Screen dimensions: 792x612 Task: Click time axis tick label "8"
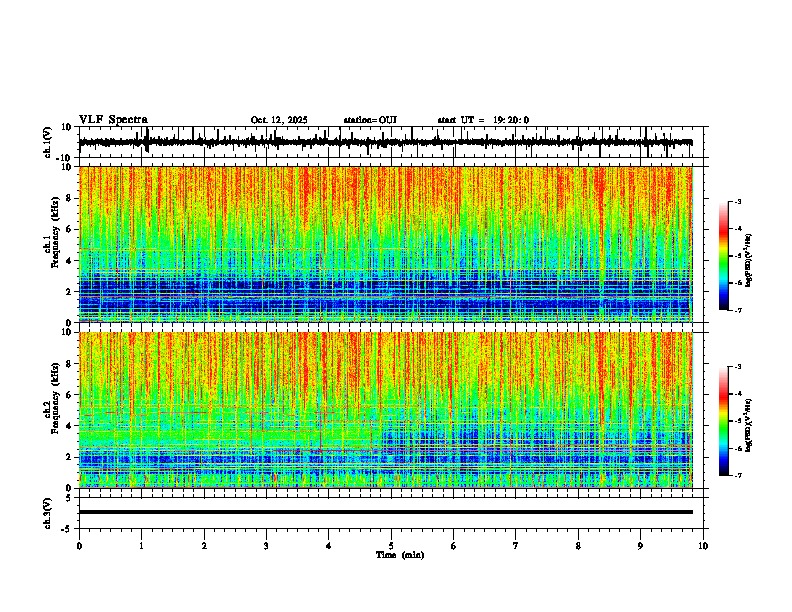[x=578, y=546]
